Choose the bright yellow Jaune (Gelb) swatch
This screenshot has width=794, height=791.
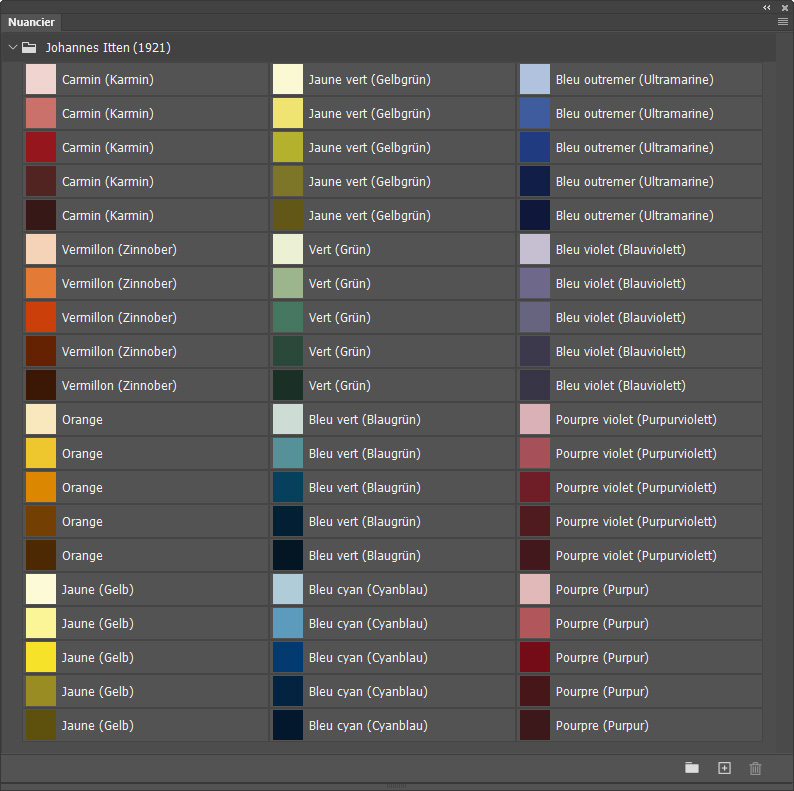point(41,658)
